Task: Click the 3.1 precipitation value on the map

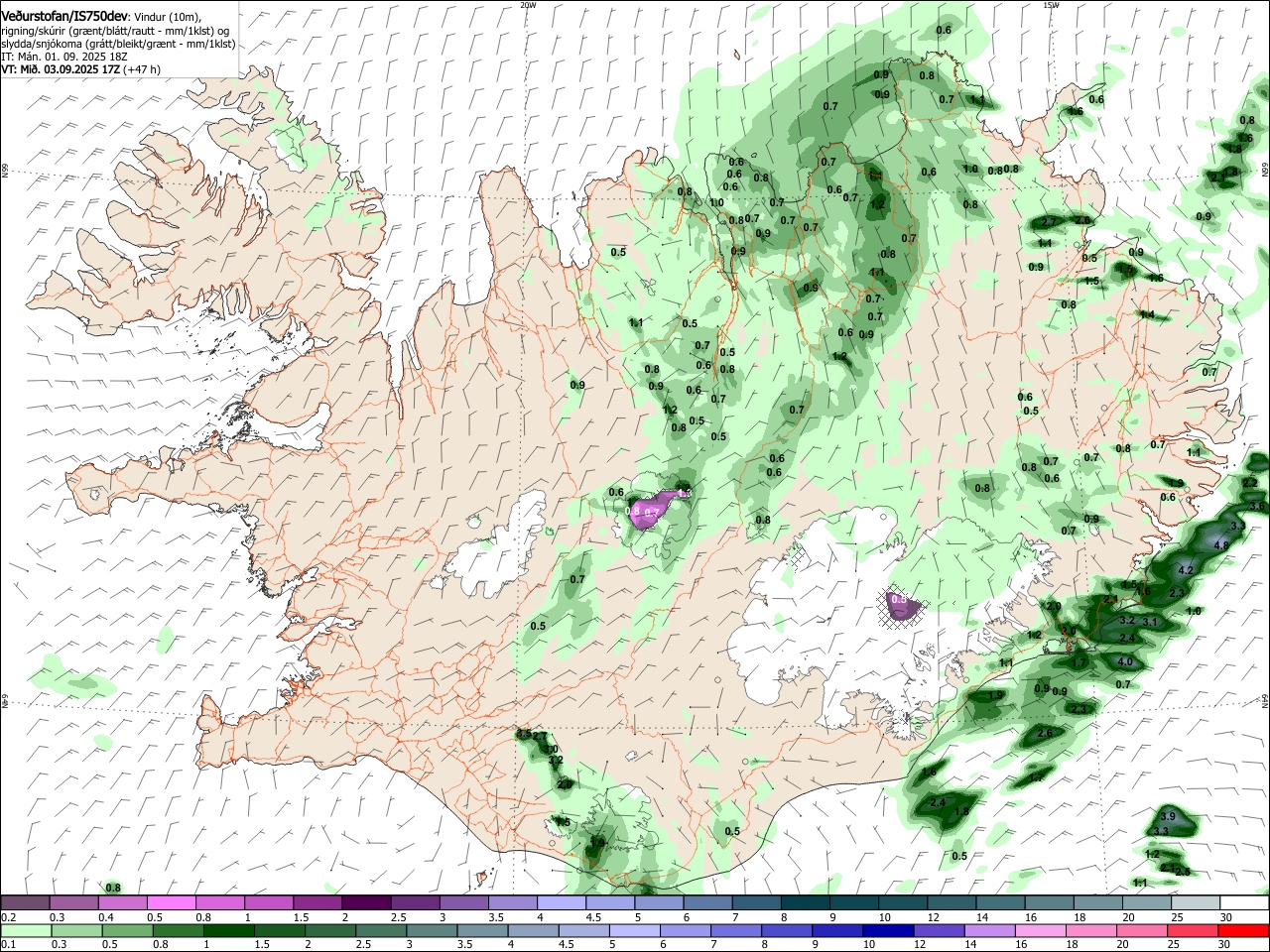Action: [x=1150, y=622]
